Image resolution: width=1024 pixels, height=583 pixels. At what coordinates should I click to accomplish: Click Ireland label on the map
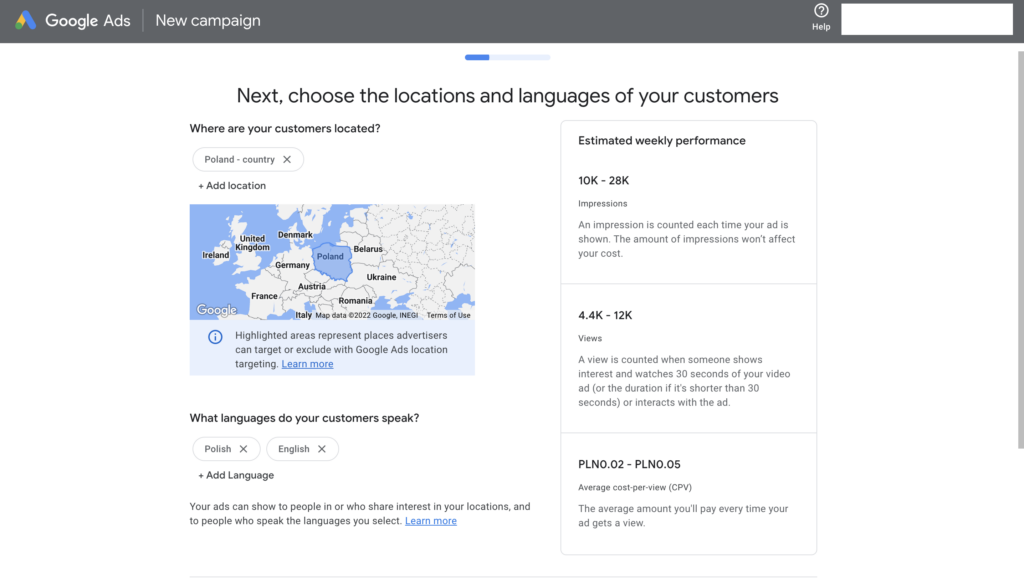[x=216, y=255]
